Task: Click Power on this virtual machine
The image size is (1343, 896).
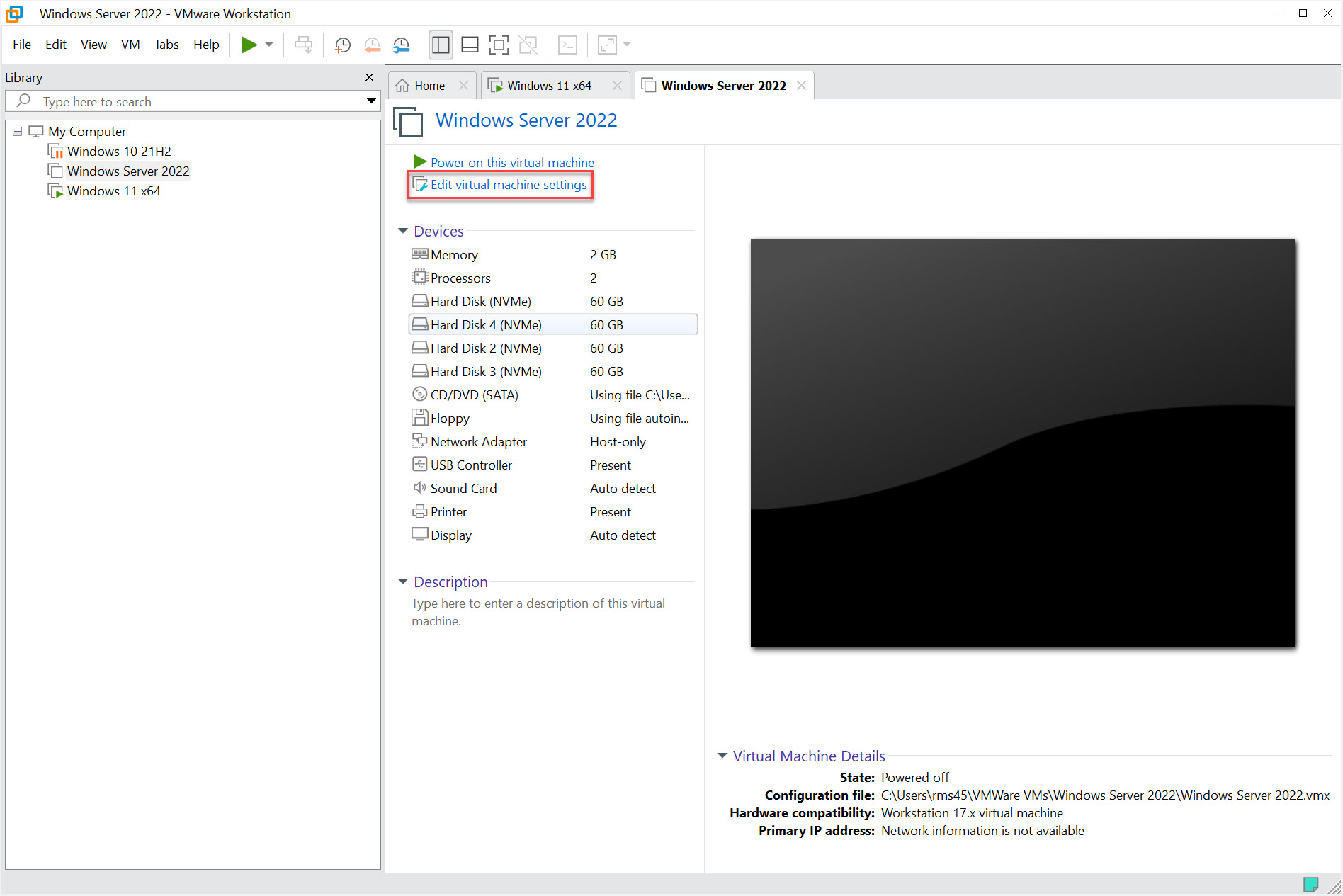Action: pyautogui.click(x=511, y=162)
